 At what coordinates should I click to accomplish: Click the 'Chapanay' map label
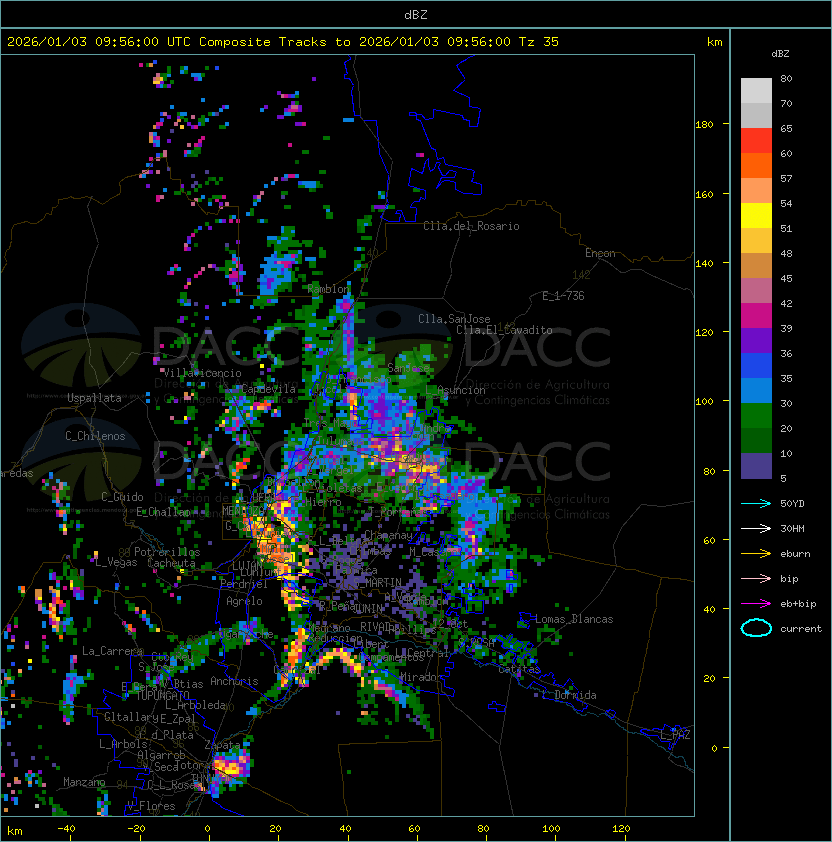click(388, 535)
